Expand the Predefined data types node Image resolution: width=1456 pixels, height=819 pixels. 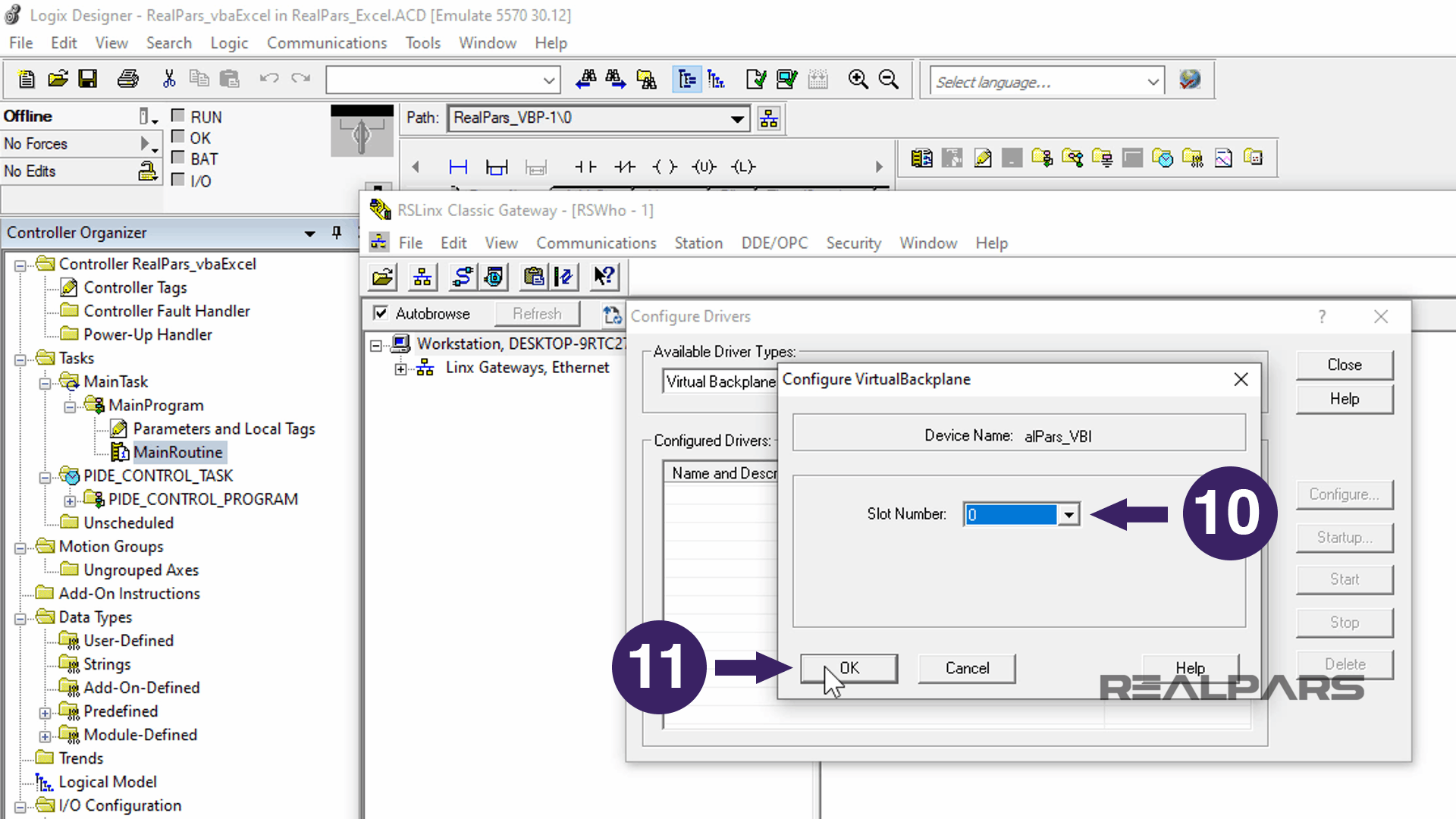point(45,714)
